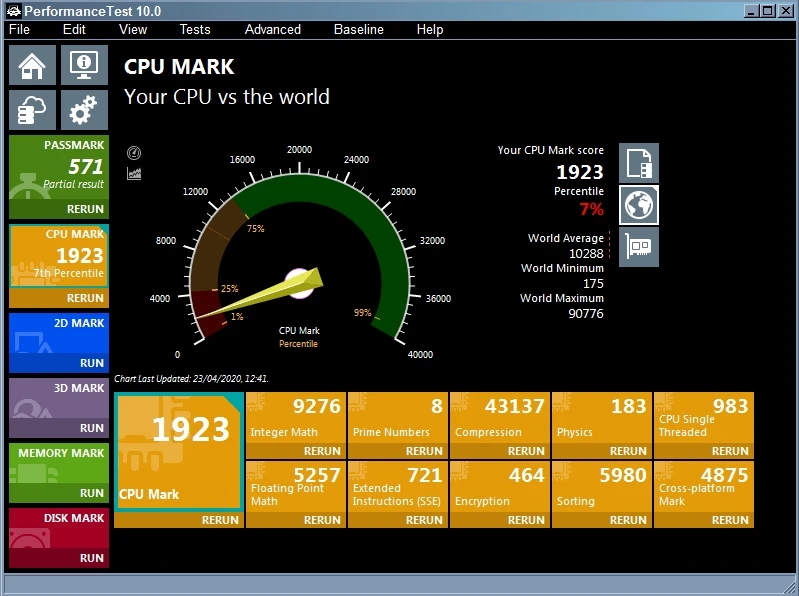Rerun the Physics test

pyautogui.click(x=602, y=451)
